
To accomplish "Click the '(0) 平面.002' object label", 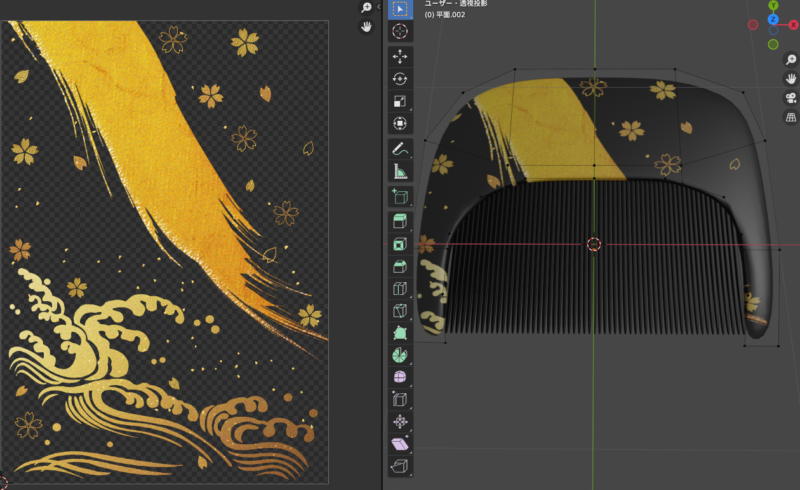I will (445, 15).
